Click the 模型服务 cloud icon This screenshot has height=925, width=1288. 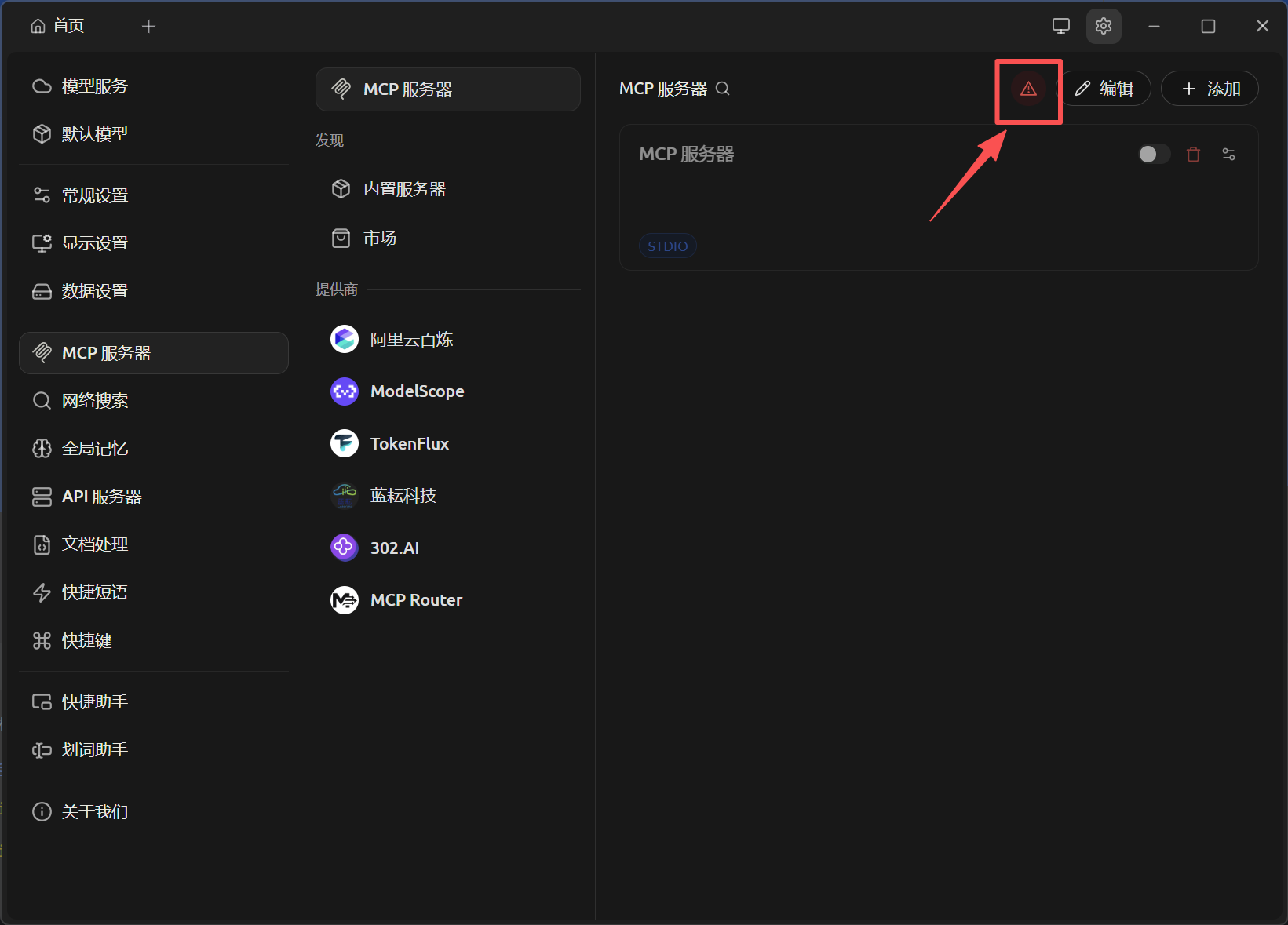42,86
